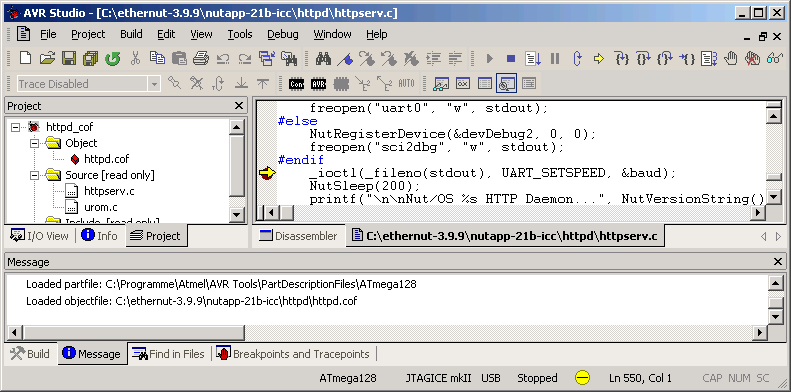Open the Edit menu
791x392 pixels.
coord(166,34)
